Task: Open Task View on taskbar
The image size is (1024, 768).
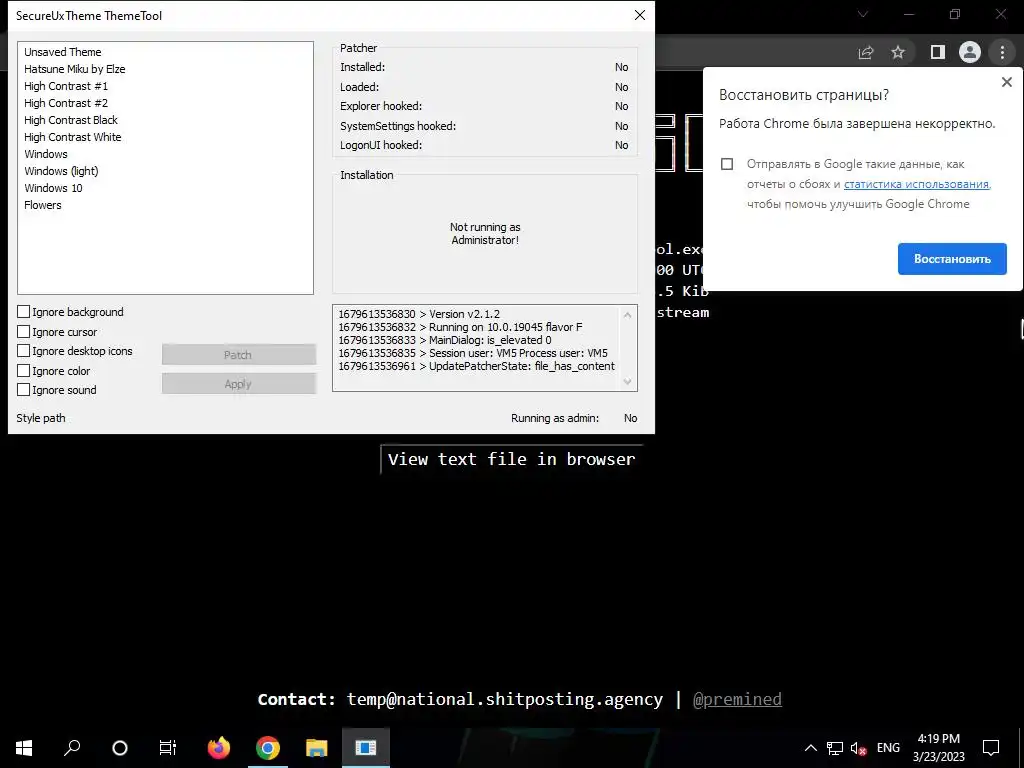Action: point(168,748)
